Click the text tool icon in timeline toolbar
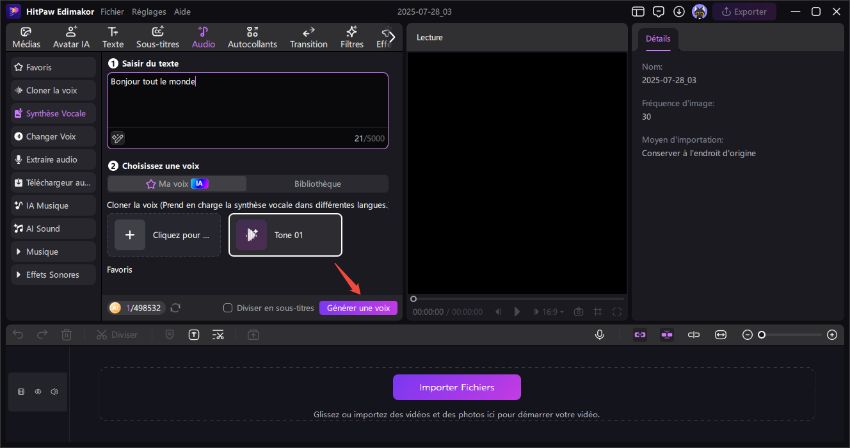This screenshot has width=850, height=448. point(193,335)
